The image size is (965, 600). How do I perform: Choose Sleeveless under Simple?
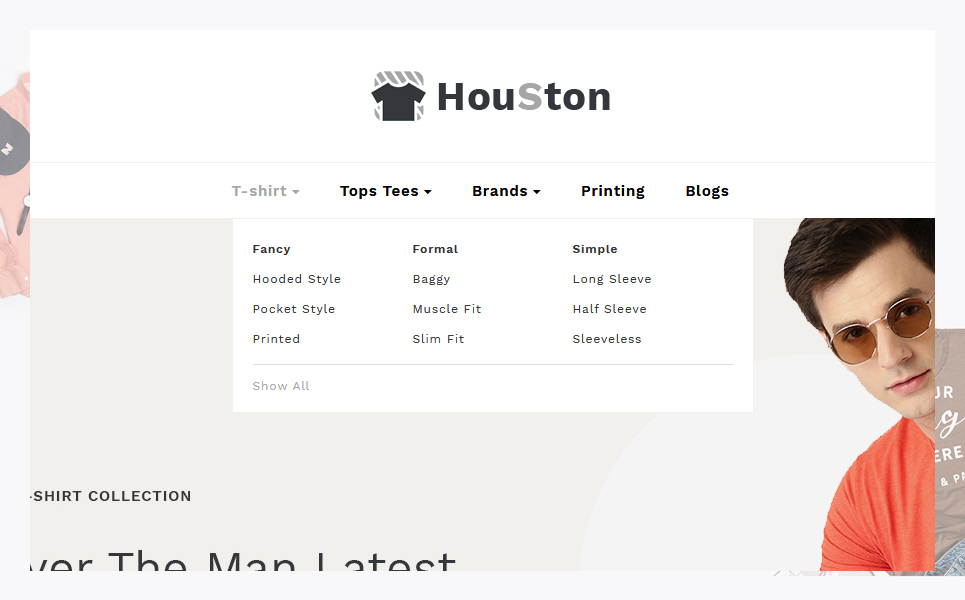click(607, 339)
